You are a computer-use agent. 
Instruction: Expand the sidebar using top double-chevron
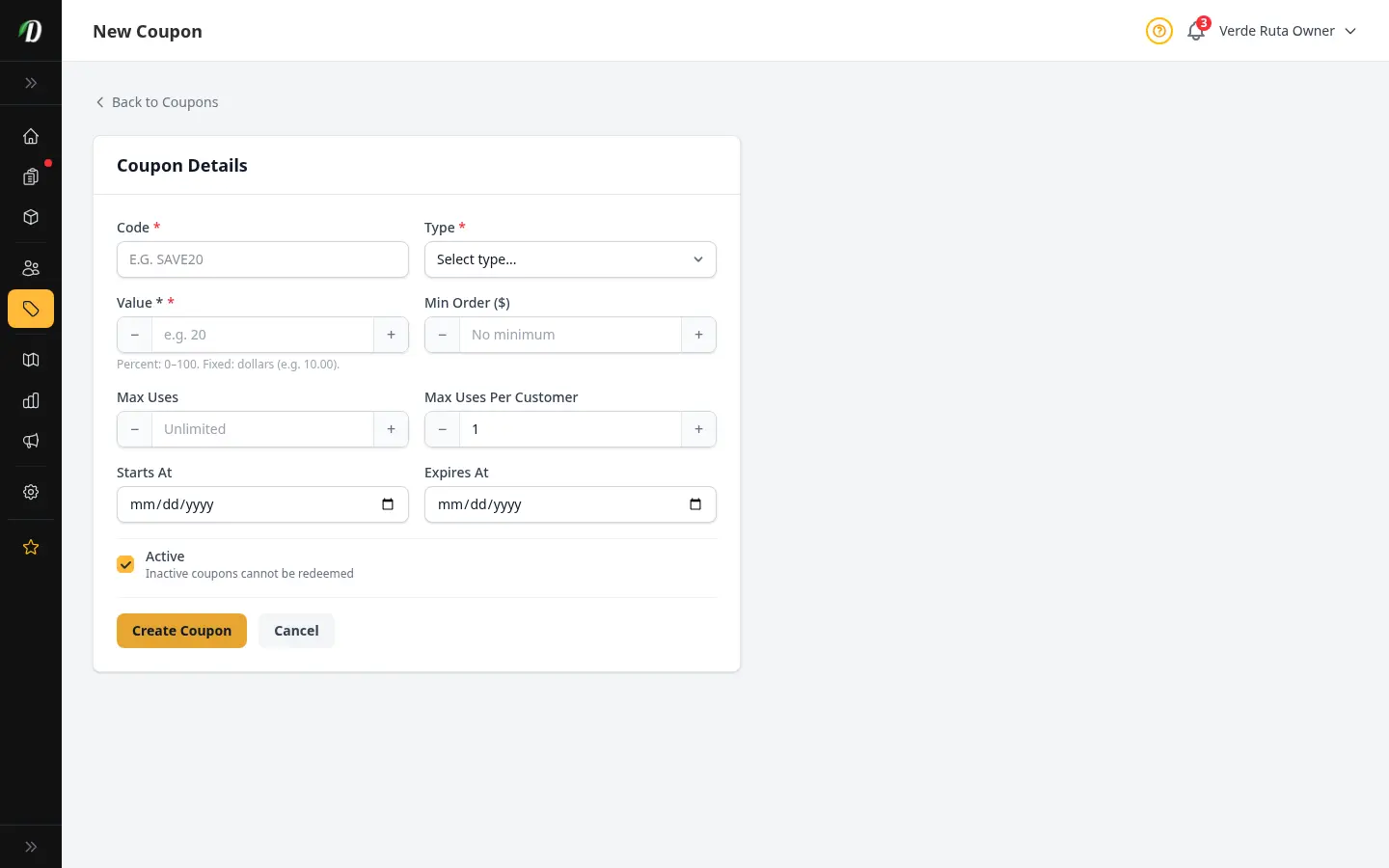[31, 83]
